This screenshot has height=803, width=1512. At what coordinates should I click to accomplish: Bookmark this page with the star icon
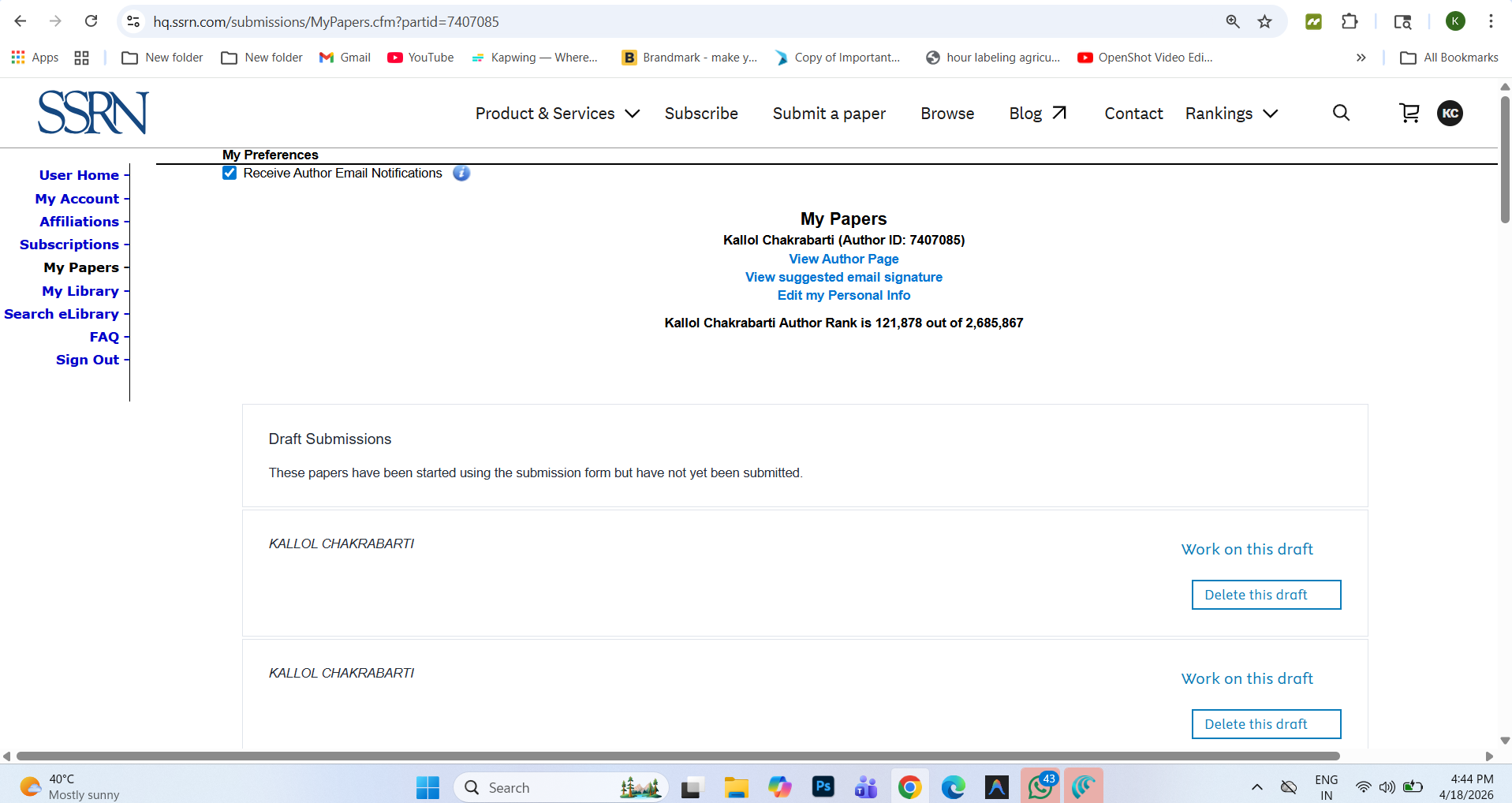[1265, 21]
